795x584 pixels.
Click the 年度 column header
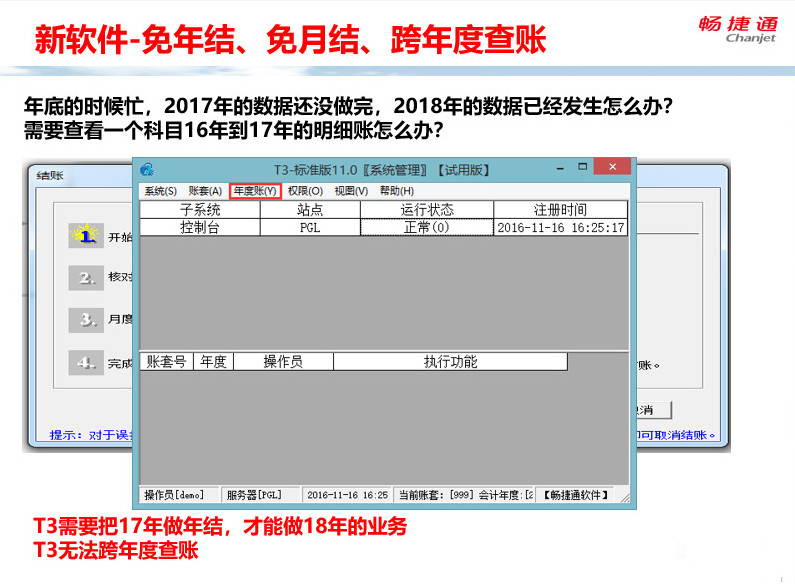213,361
